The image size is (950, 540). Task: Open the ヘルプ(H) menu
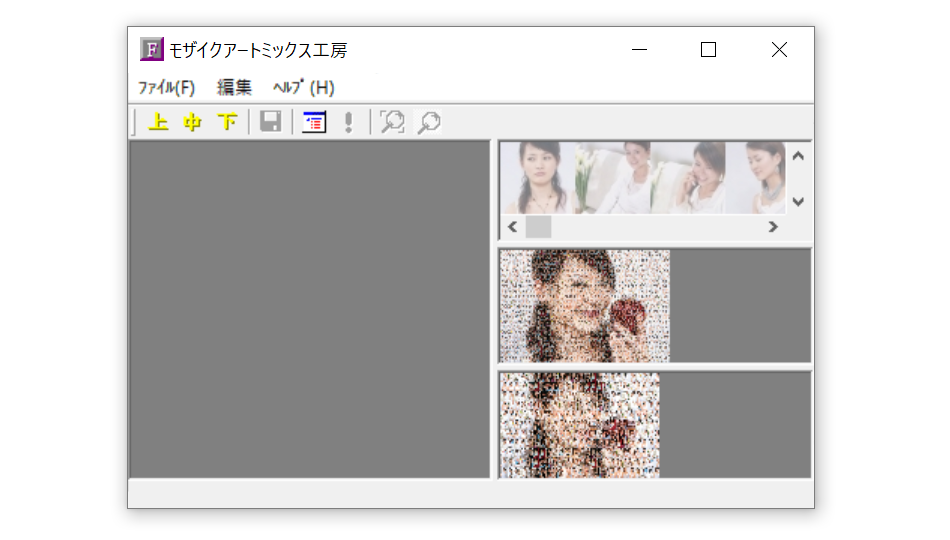[x=304, y=88]
